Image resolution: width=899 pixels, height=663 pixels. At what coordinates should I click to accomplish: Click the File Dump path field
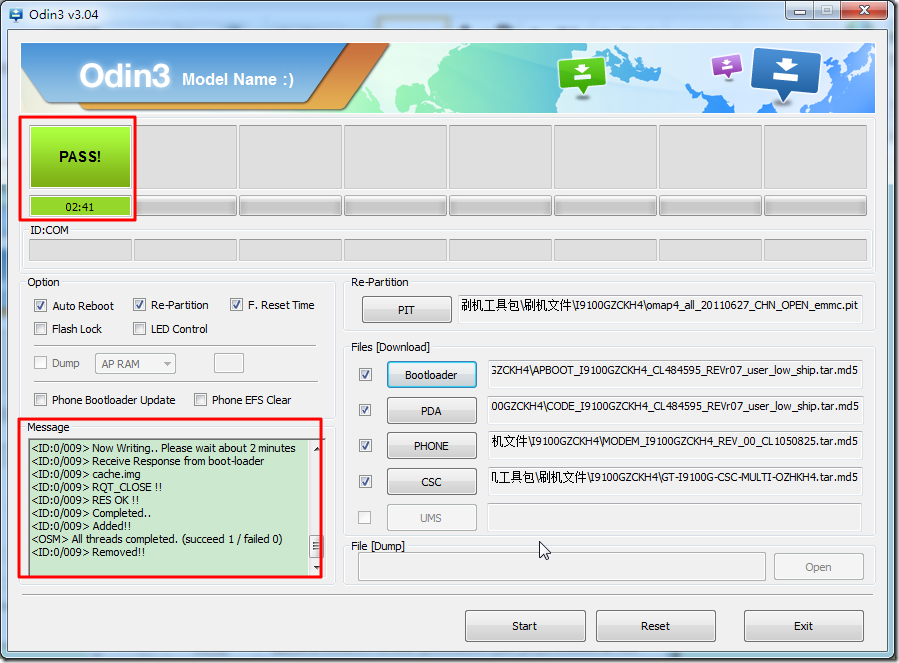coord(562,567)
